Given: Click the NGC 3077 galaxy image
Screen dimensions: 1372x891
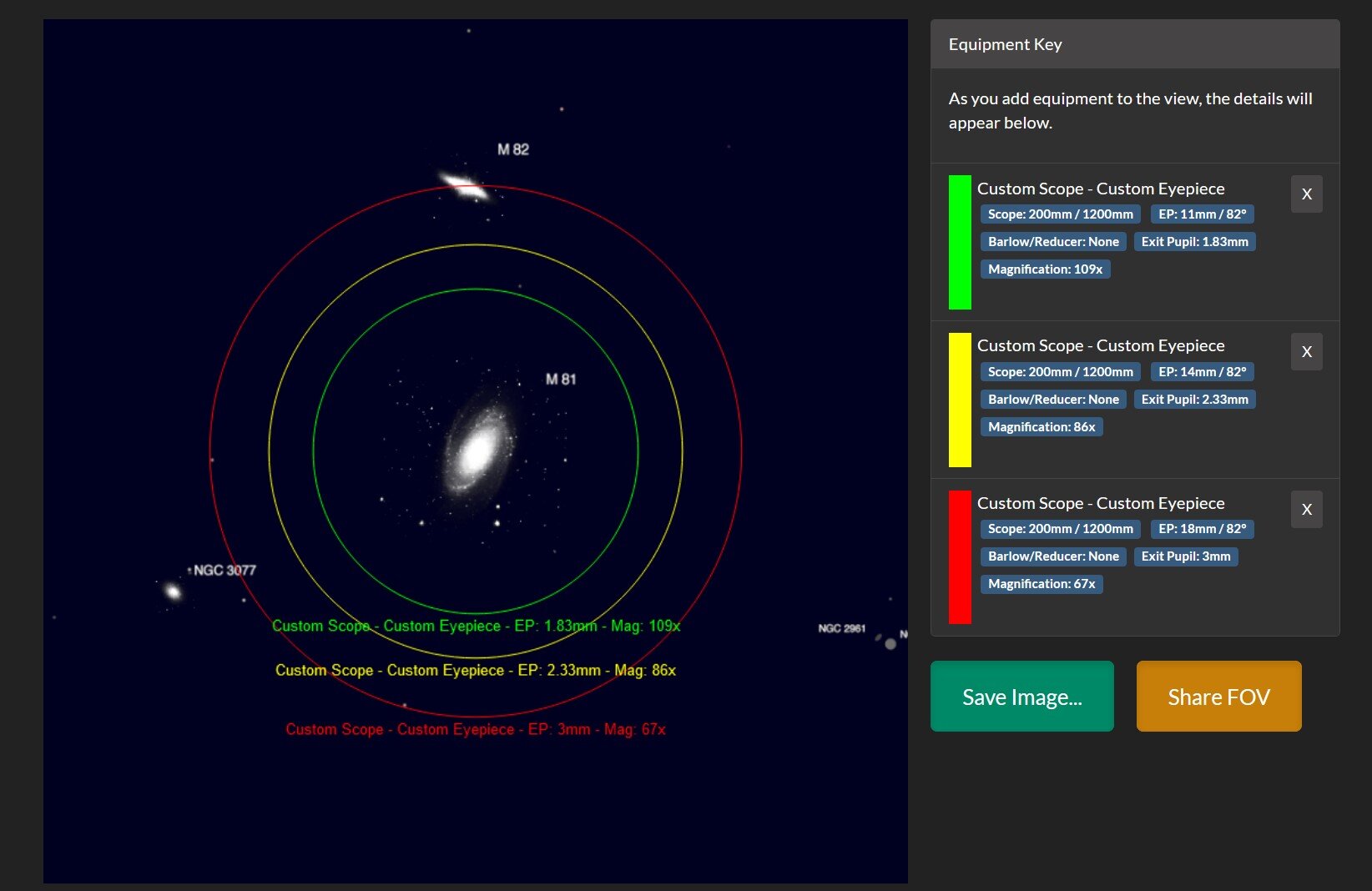Looking at the screenshot, I should point(173,591).
